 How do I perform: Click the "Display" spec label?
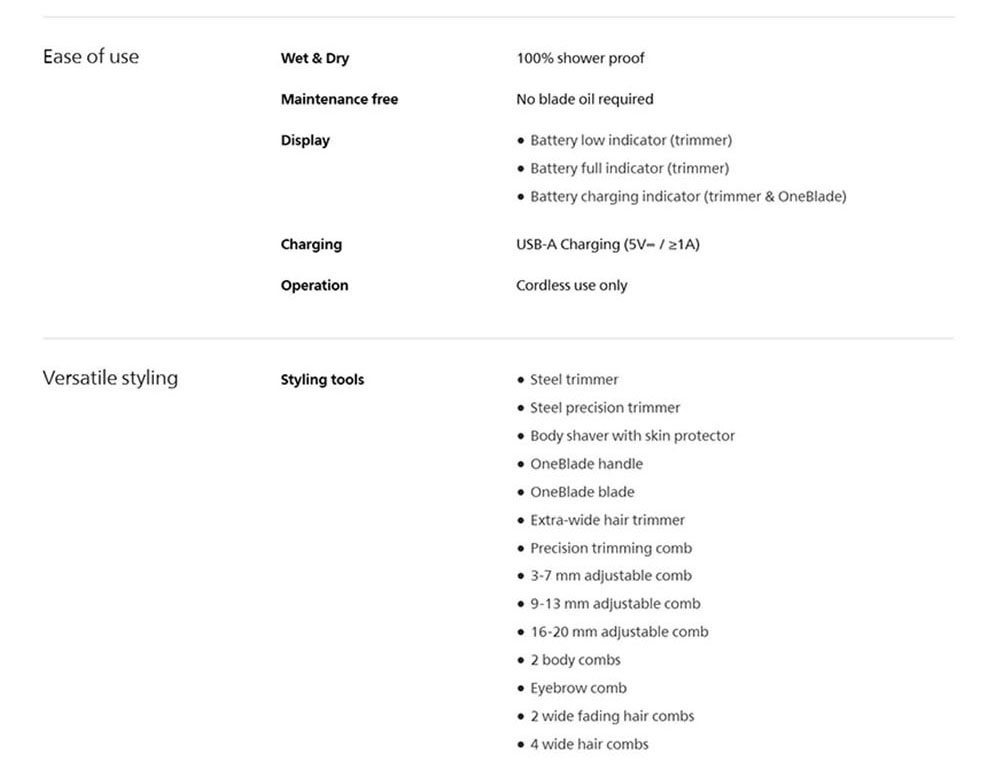click(305, 140)
